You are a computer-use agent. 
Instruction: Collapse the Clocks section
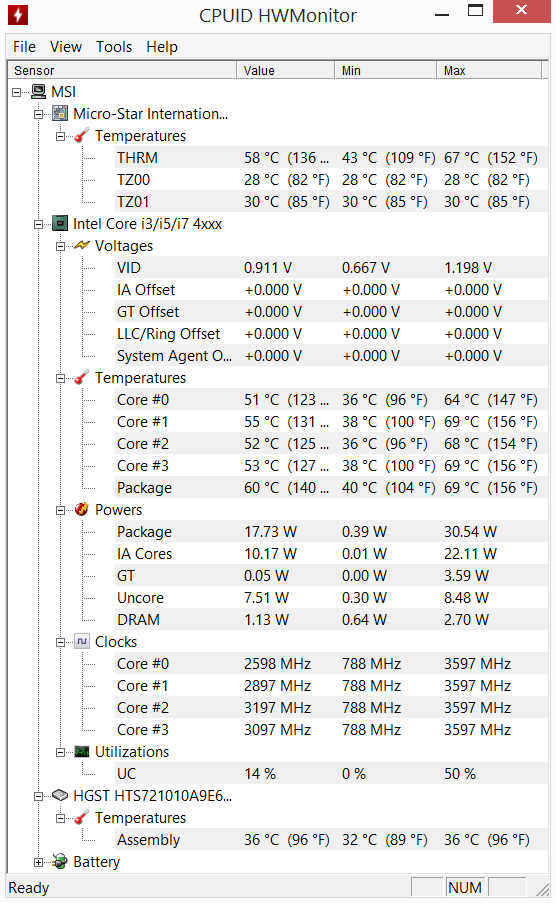pos(60,642)
